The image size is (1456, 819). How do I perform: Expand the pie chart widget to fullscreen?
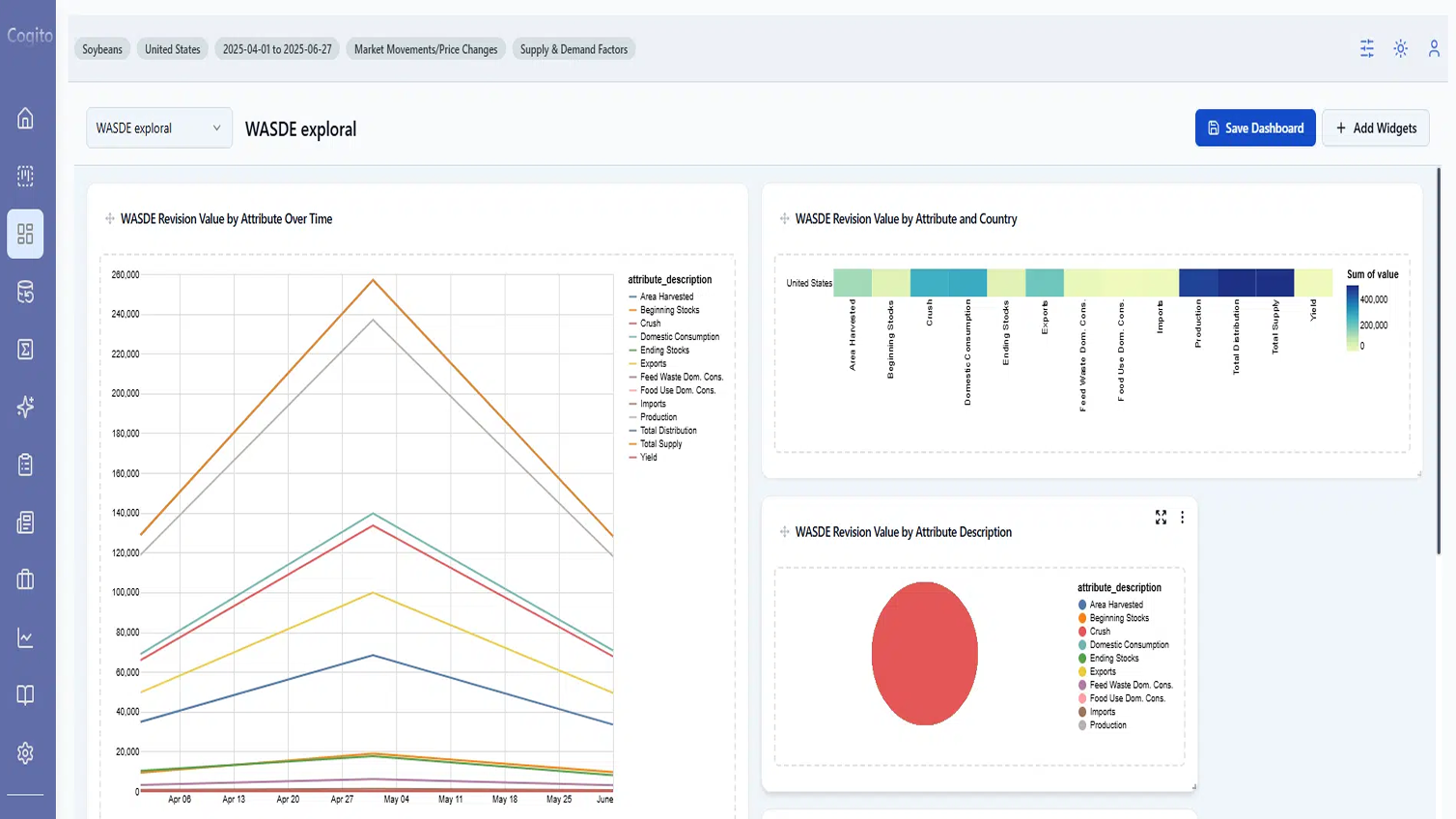point(1161,518)
